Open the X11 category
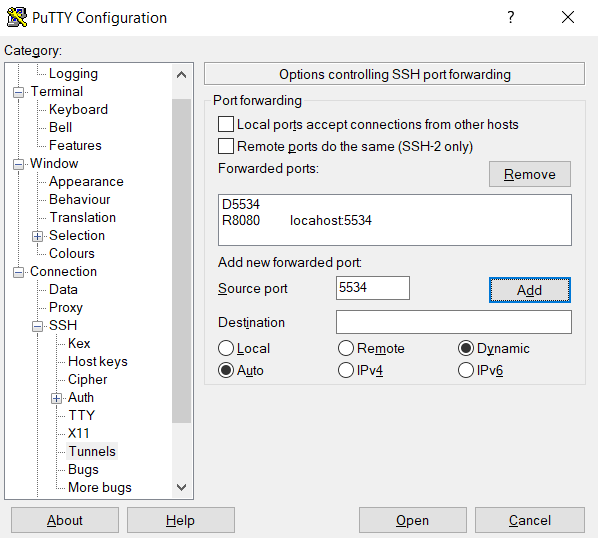This screenshot has height=538, width=598. tap(79, 433)
